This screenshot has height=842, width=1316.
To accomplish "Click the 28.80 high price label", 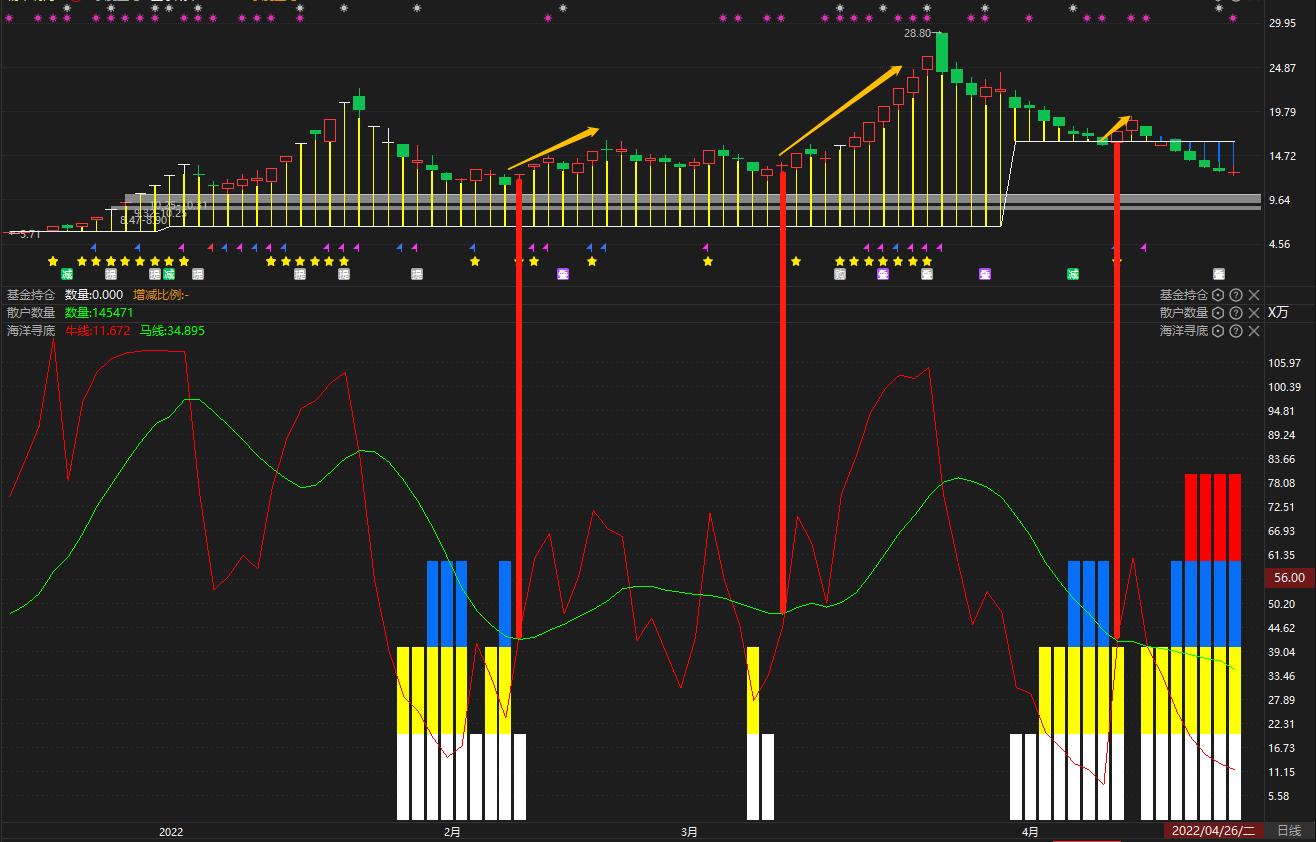I will pyautogui.click(x=918, y=33).
